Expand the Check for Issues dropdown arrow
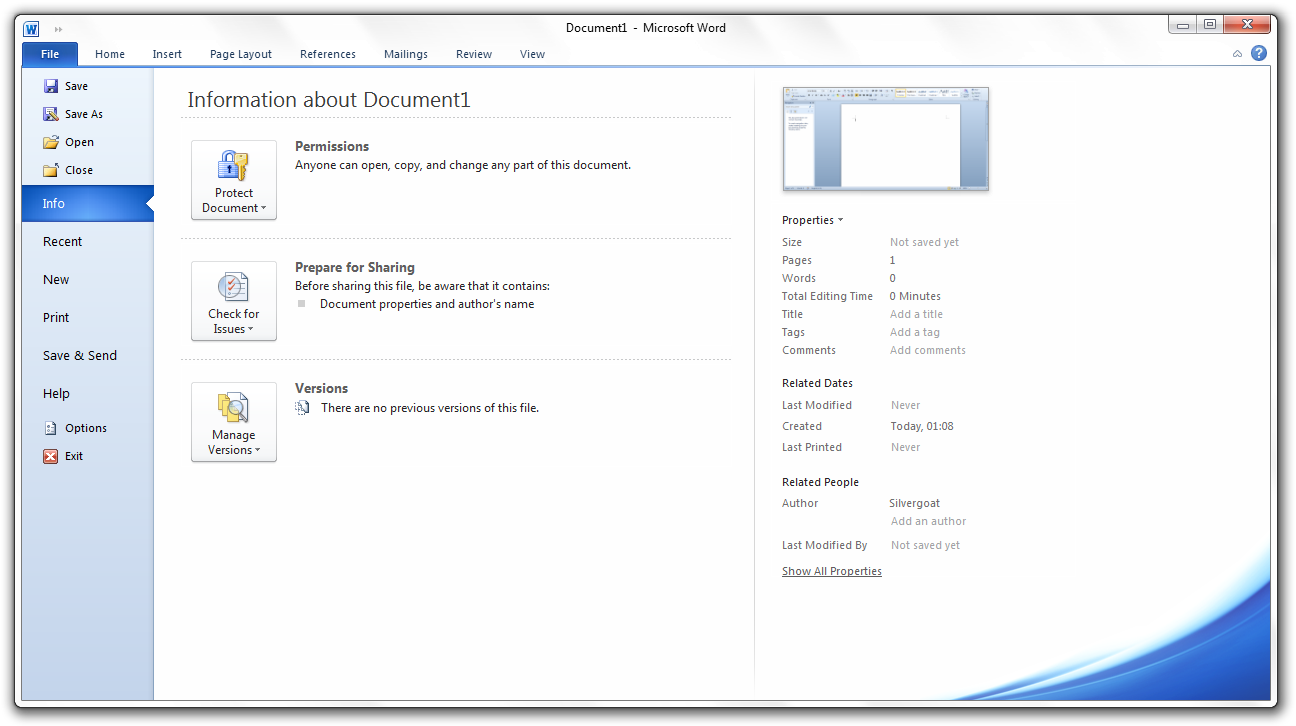Screen dimensions: 1296x726 (x=250, y=330)
